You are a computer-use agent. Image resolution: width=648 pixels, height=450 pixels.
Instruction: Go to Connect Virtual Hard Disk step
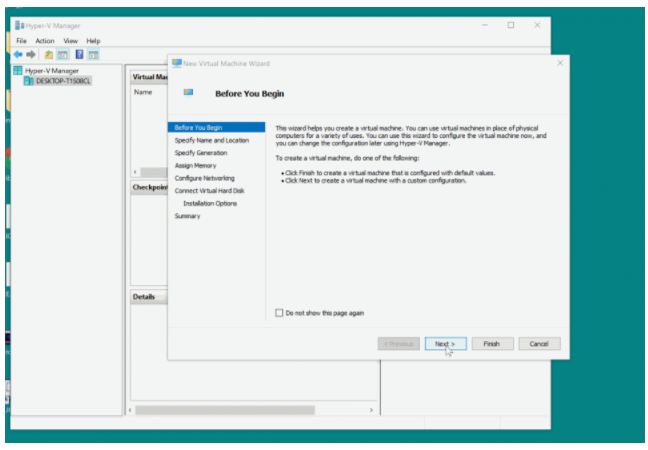click(x=210, y=190)
